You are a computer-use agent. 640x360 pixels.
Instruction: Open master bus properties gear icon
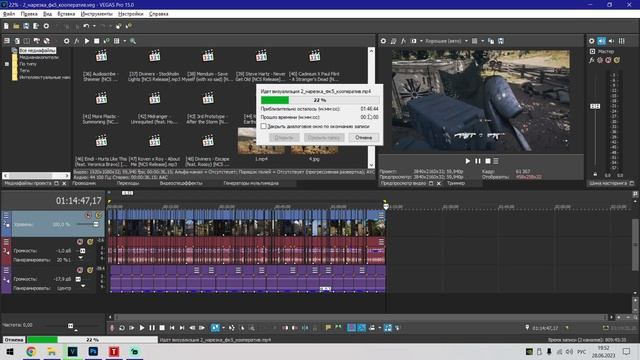coord(591,41)
